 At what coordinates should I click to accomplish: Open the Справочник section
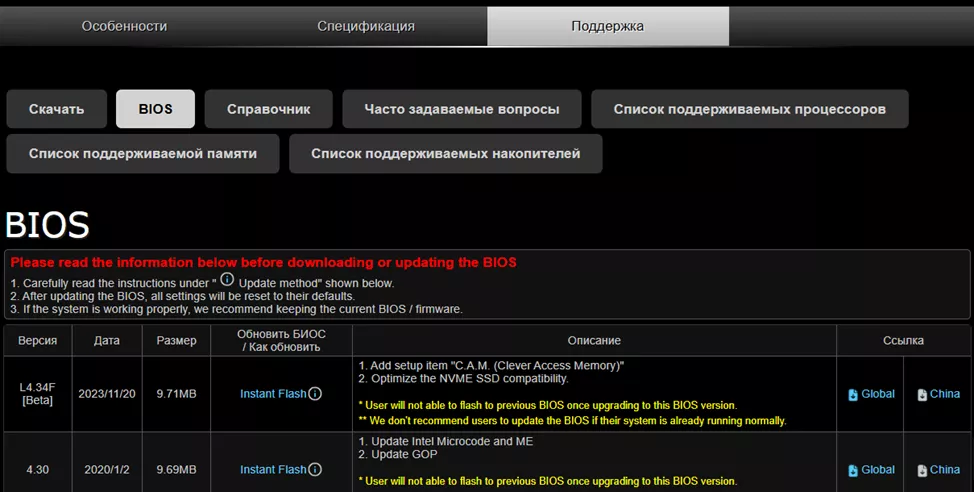pyautogui.click(x=268, y=109)
